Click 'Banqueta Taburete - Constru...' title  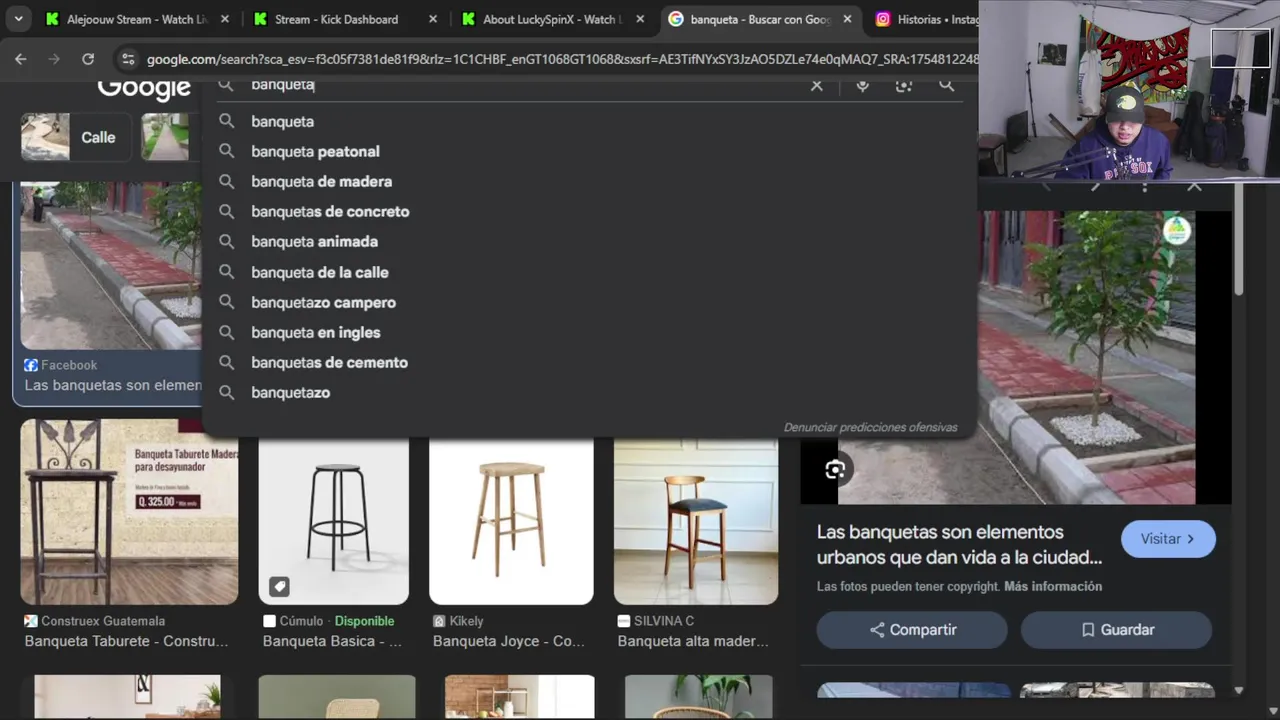tap(126, 641)
